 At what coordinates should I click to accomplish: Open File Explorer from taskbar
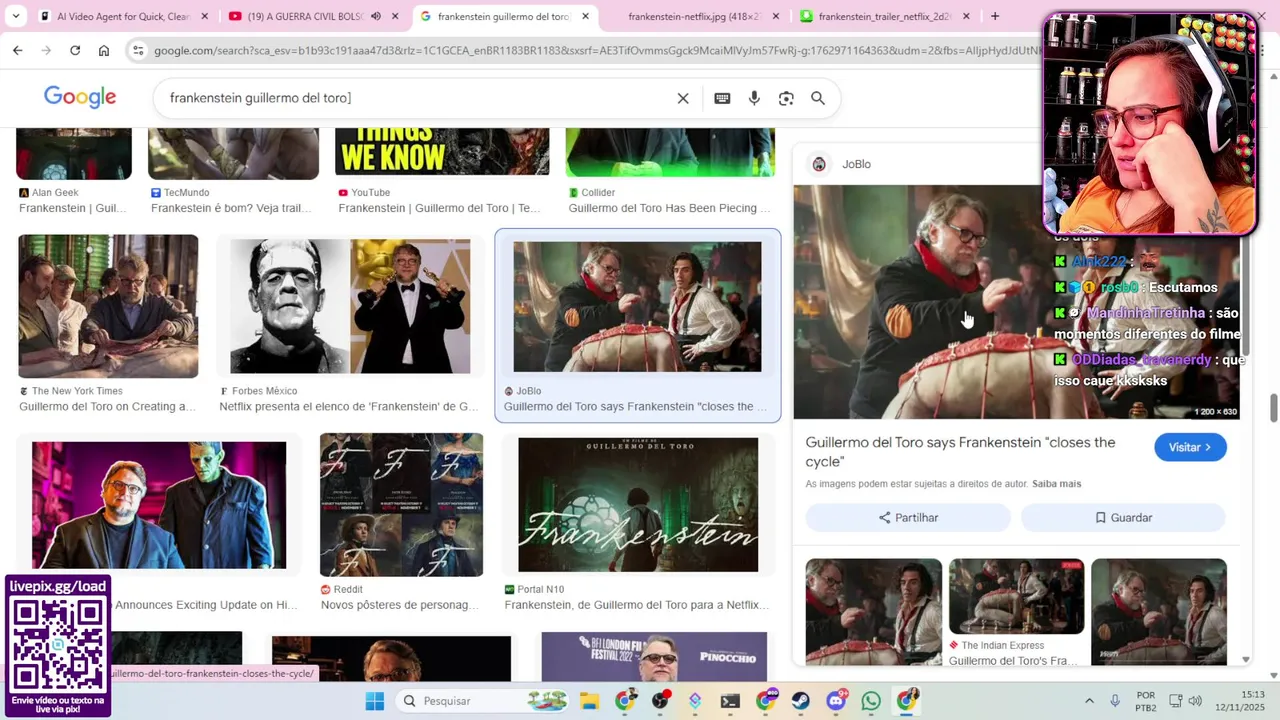pos(589,701)
